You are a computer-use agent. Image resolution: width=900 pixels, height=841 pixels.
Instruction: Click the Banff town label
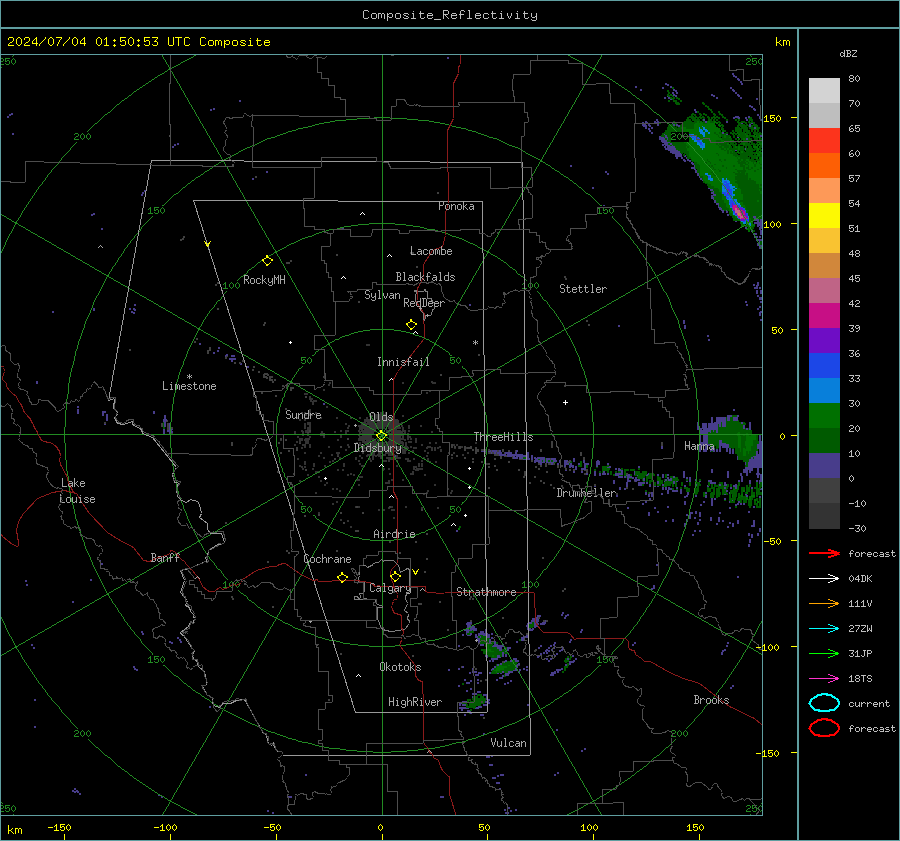tap(165, 558)
